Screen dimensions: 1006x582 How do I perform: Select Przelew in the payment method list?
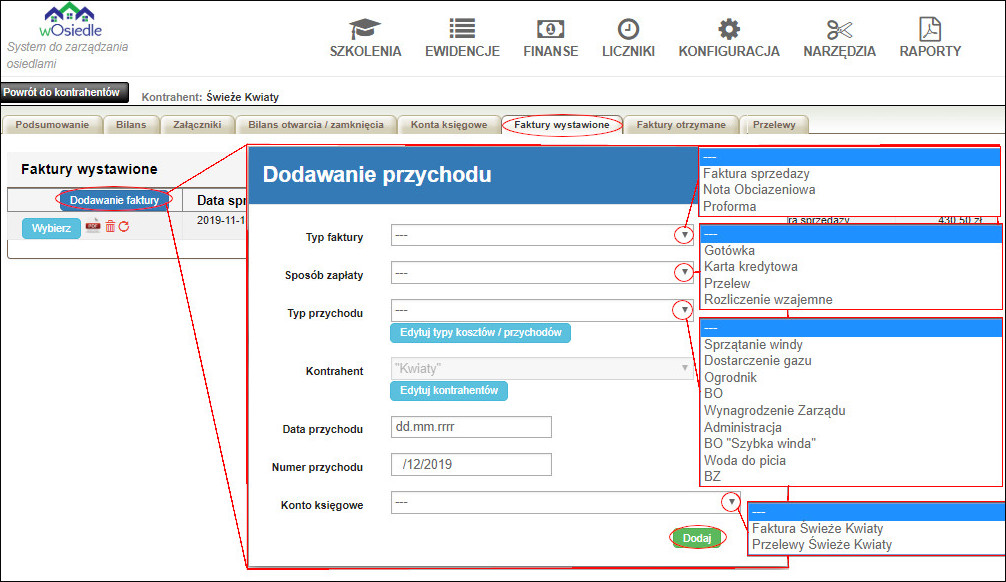729,283
